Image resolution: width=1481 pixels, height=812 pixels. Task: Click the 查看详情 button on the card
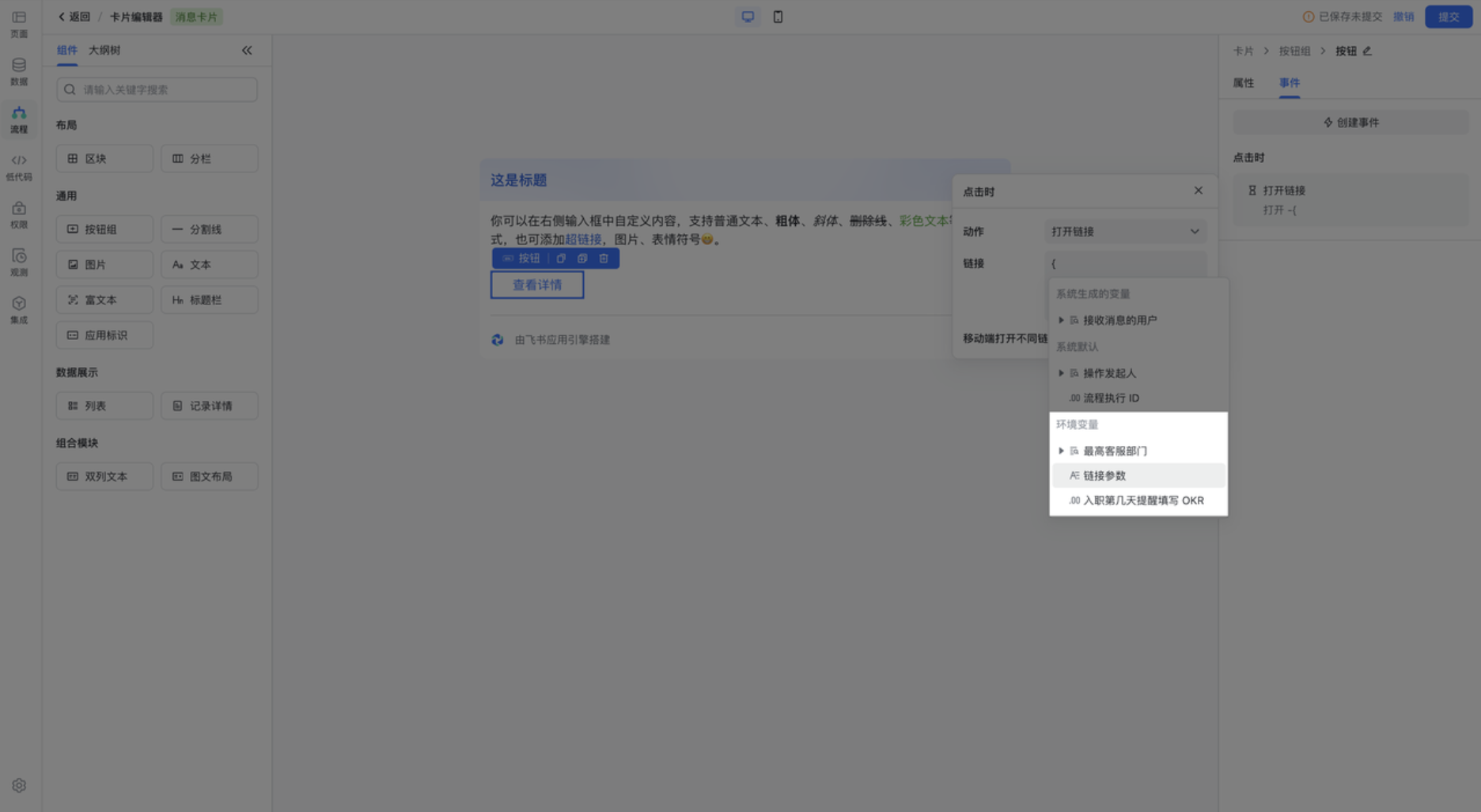point(537,285)
